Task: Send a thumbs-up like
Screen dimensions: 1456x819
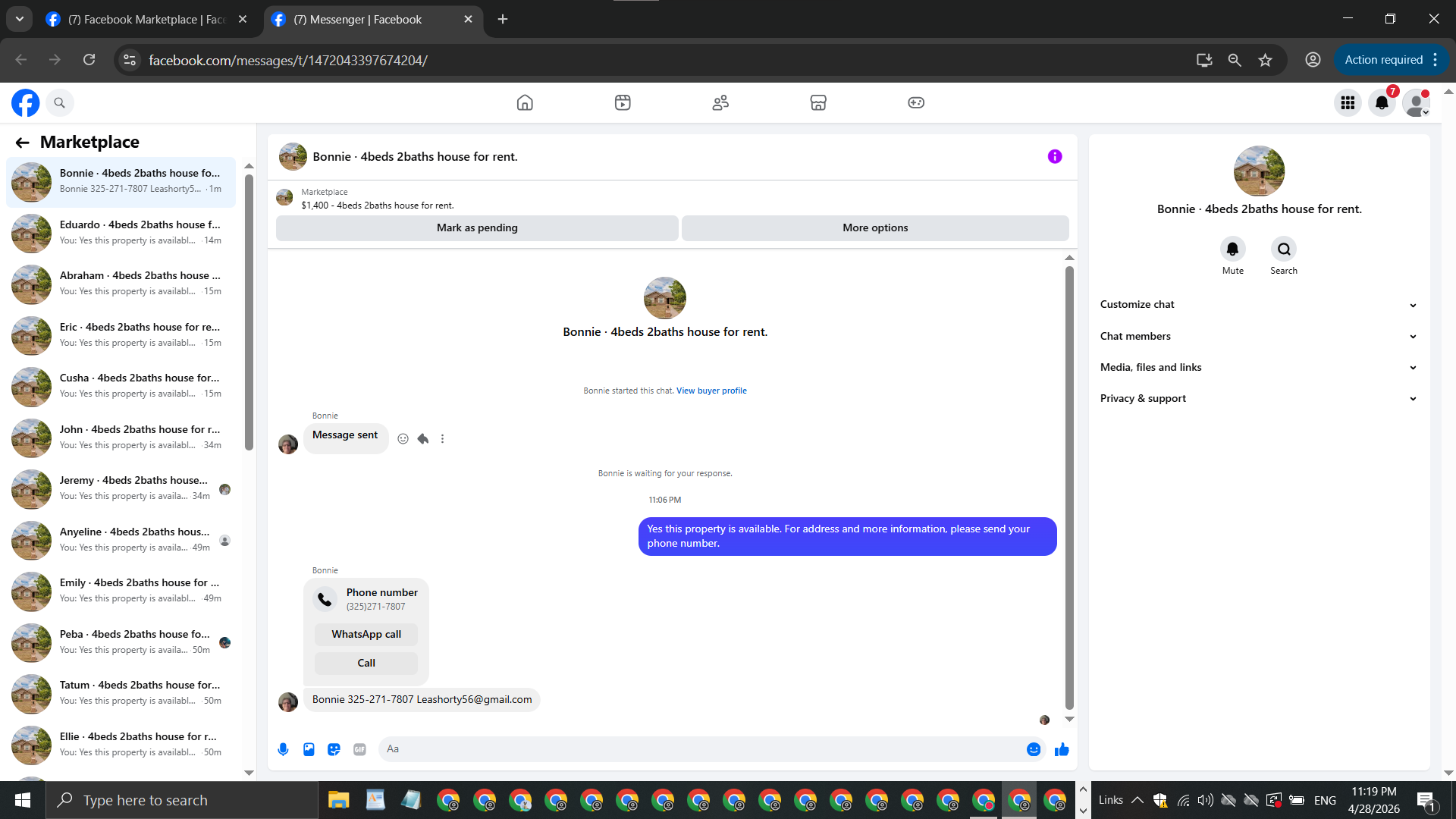Action: pos(1062,749)
